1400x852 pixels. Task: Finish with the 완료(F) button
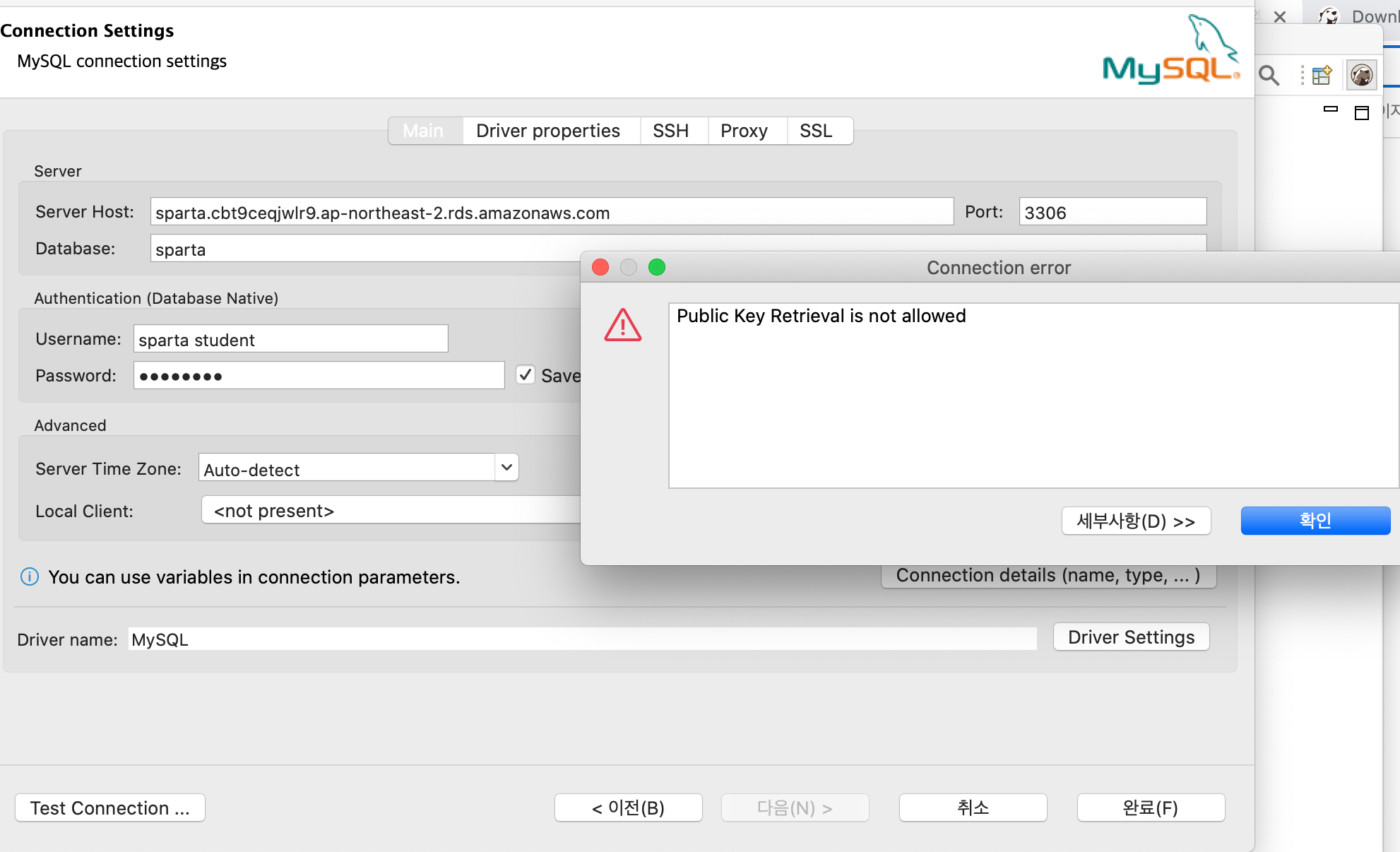pos(1151,807)
